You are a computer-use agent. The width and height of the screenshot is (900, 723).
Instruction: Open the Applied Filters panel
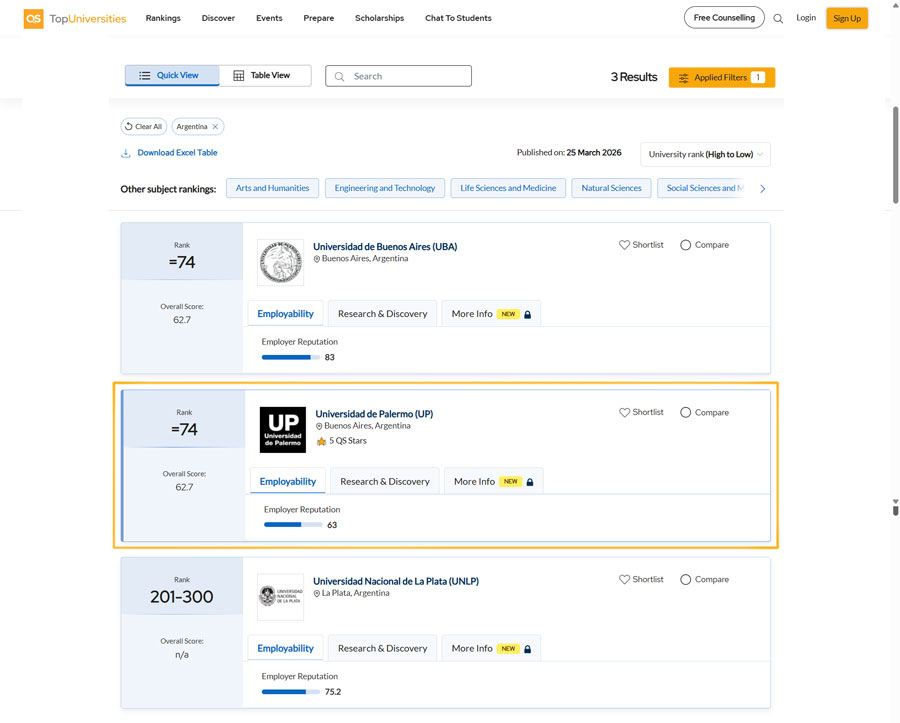pos(721,77)
